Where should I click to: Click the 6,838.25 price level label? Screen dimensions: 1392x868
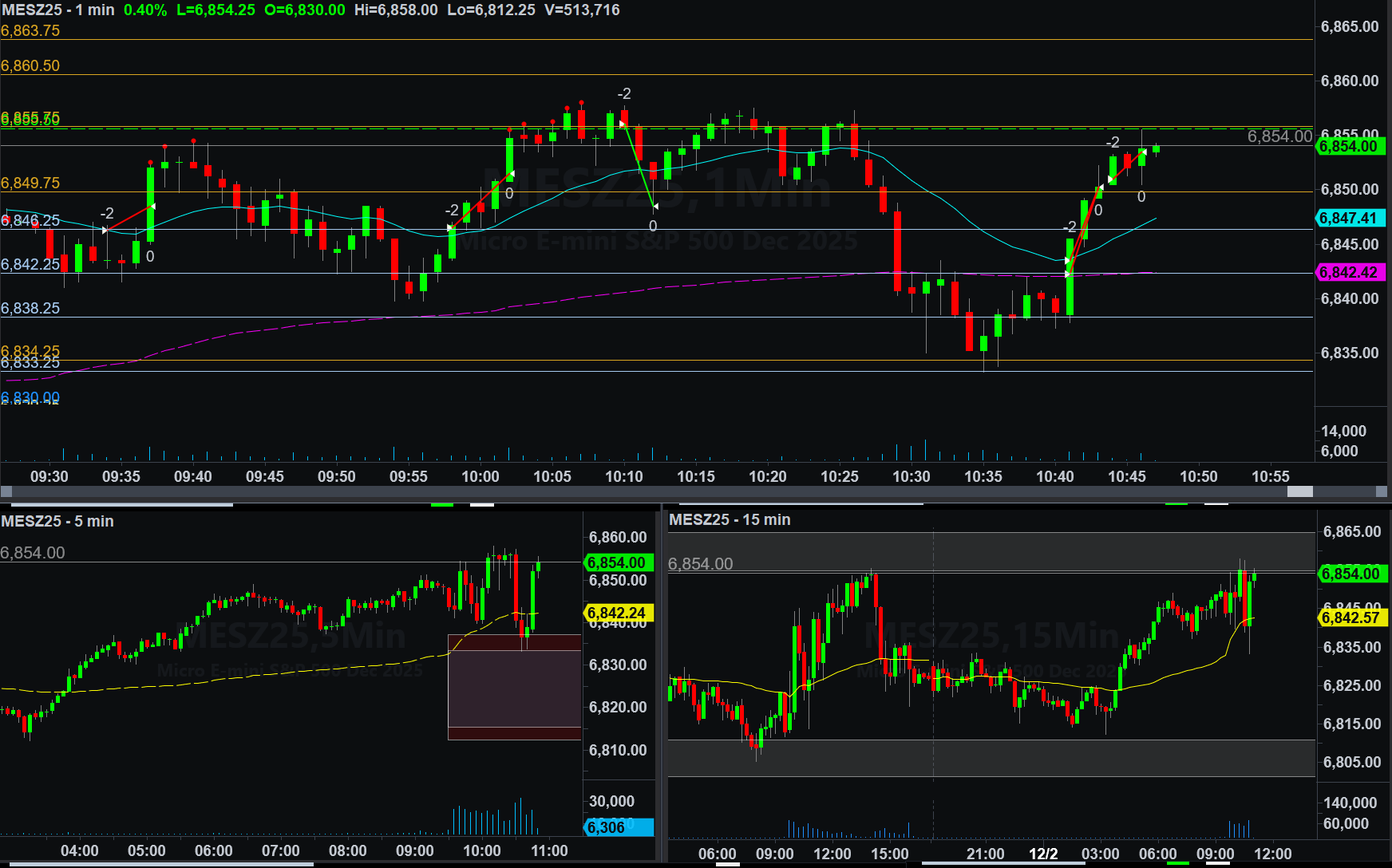[30, 308]
